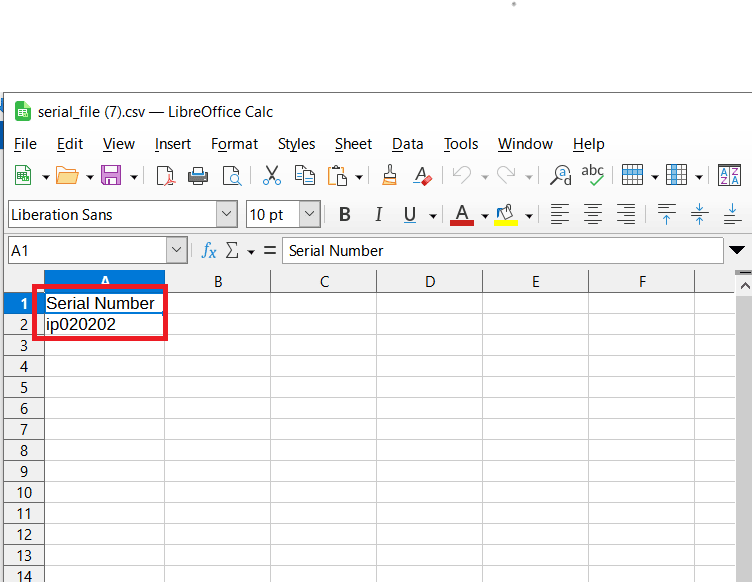Click the Open folder icon

67,175
